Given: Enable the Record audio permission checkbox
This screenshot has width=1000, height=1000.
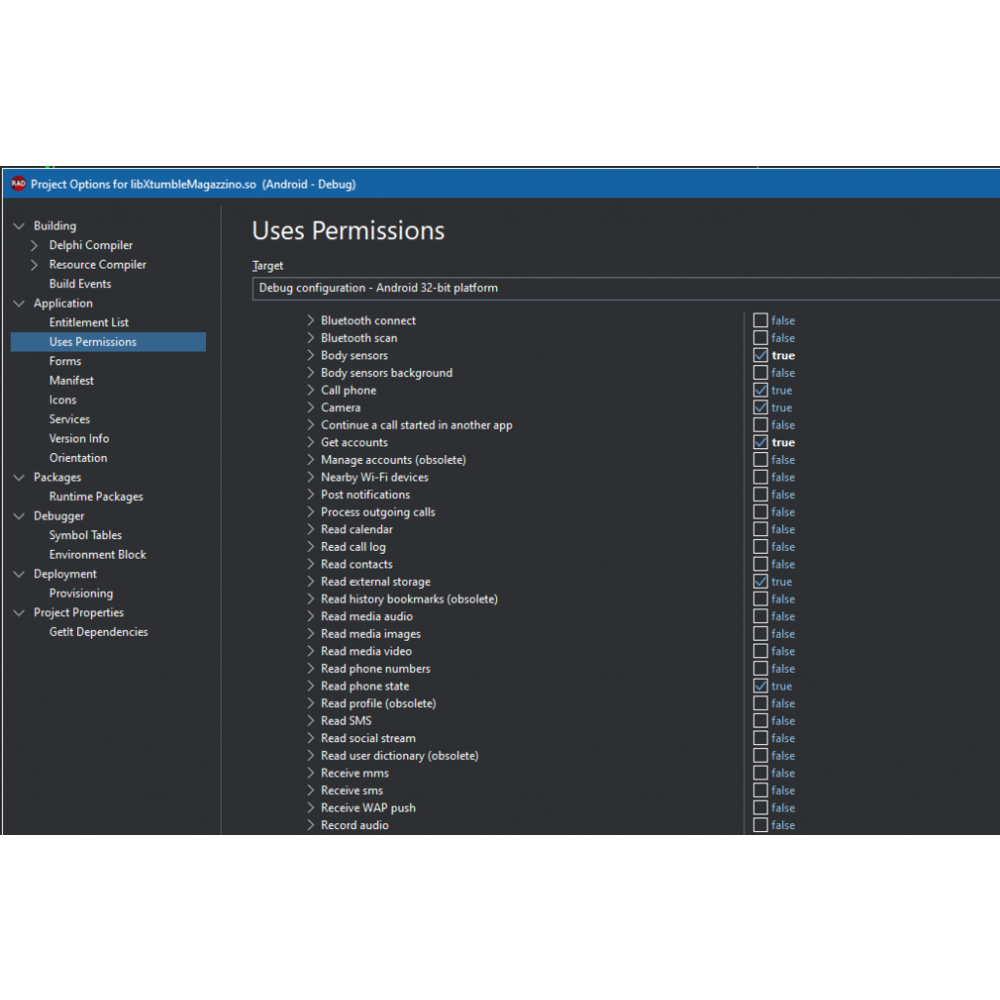Looking at the screenshot, I should (x=760, y=825).
